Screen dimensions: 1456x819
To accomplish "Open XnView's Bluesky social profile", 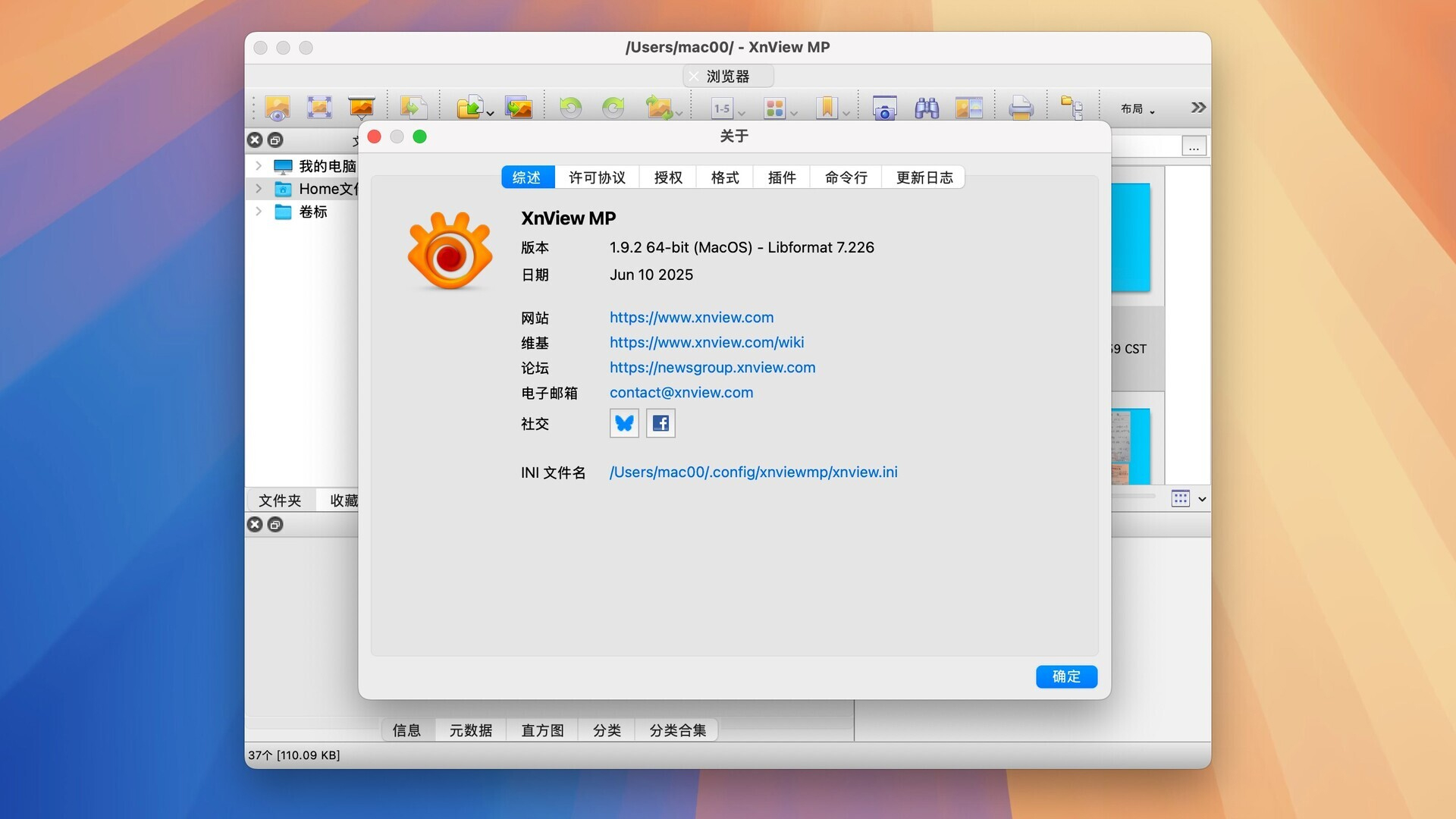I will click(x=623, y=423).
